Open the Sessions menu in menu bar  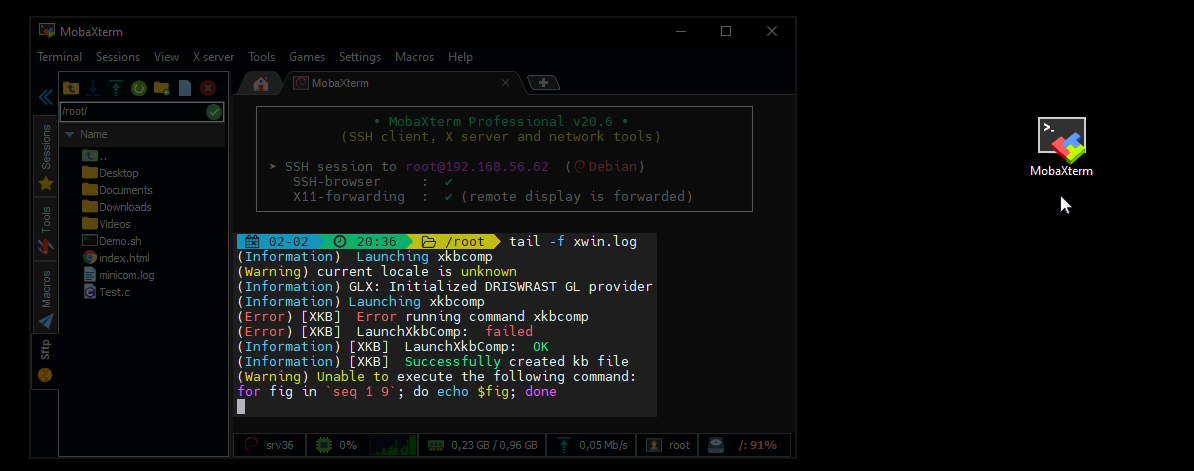118,57
